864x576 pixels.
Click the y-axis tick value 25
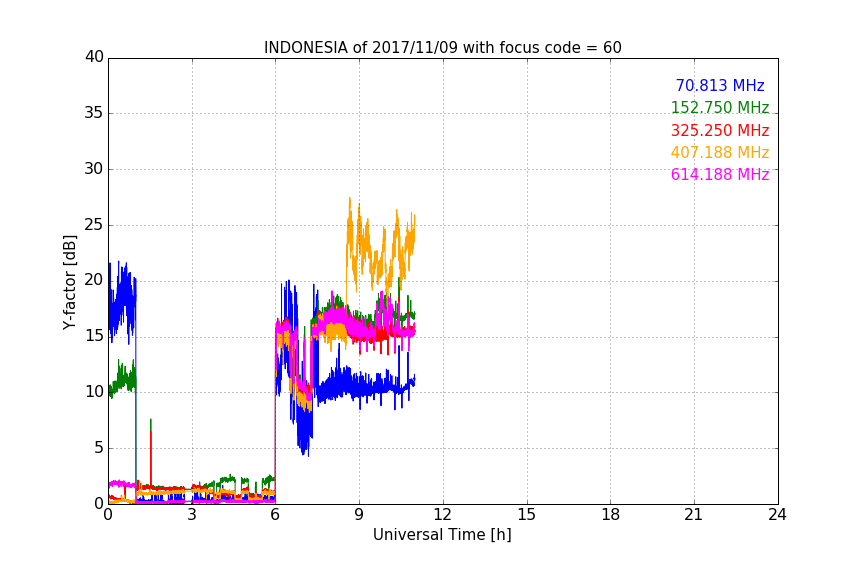94,224
